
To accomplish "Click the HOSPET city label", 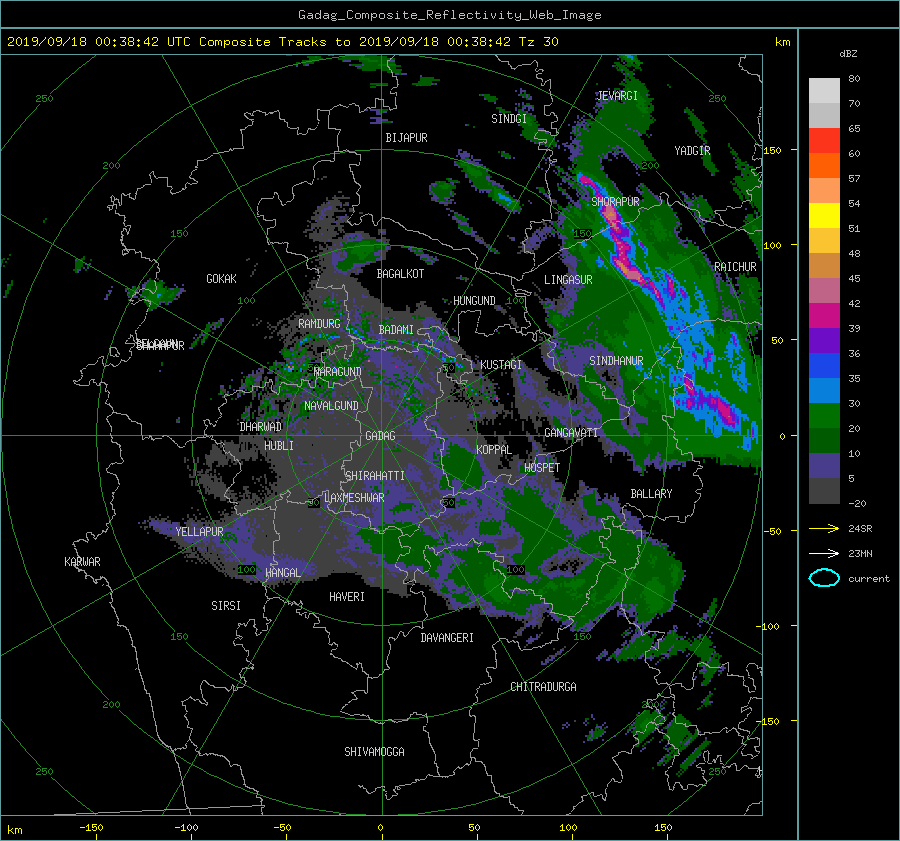I will click(x=542, y=467).
